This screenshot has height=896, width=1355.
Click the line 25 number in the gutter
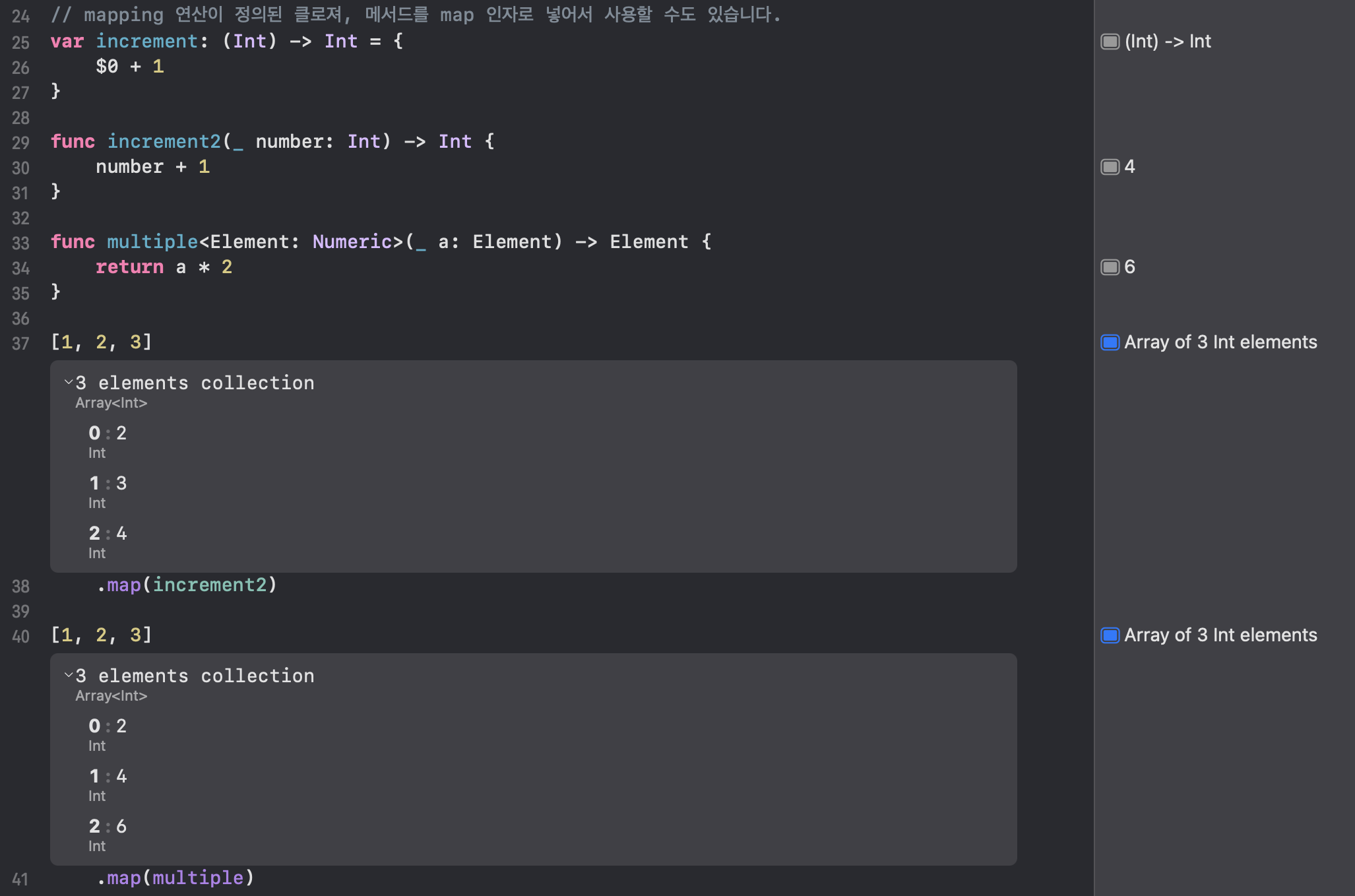(x=20, y=43)
